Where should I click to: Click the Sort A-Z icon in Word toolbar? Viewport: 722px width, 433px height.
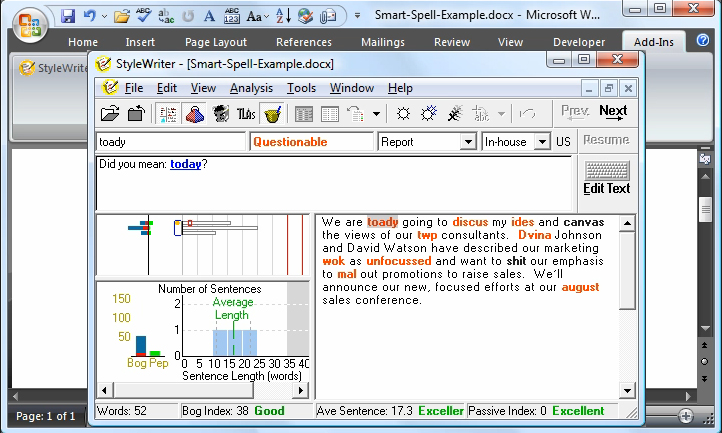(283, 16)
